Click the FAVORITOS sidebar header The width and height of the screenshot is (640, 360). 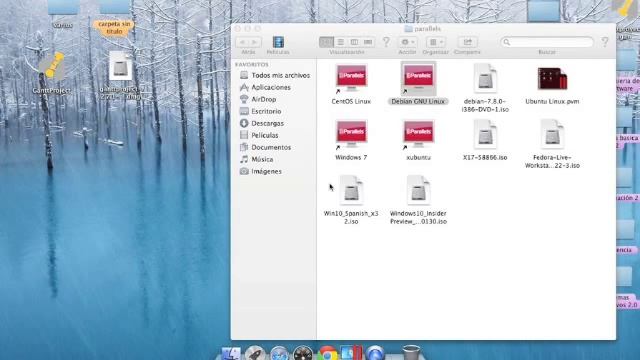(252, 64)
